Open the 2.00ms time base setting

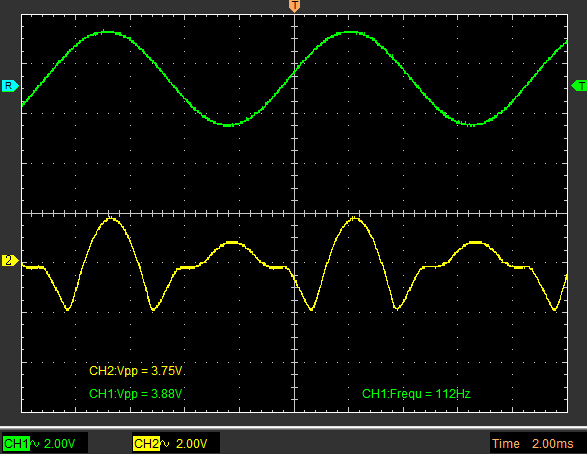[x=553, y=444]
